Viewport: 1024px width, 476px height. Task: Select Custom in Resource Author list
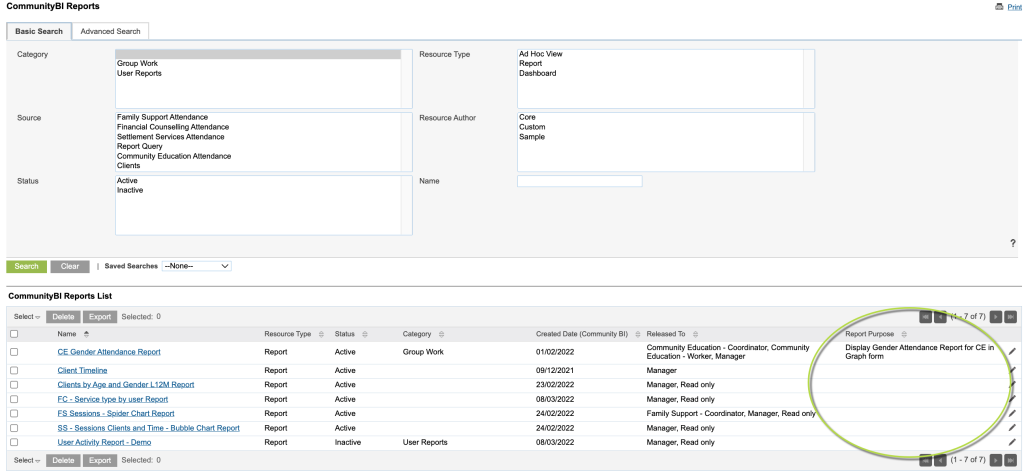click(x=660, y=127)
